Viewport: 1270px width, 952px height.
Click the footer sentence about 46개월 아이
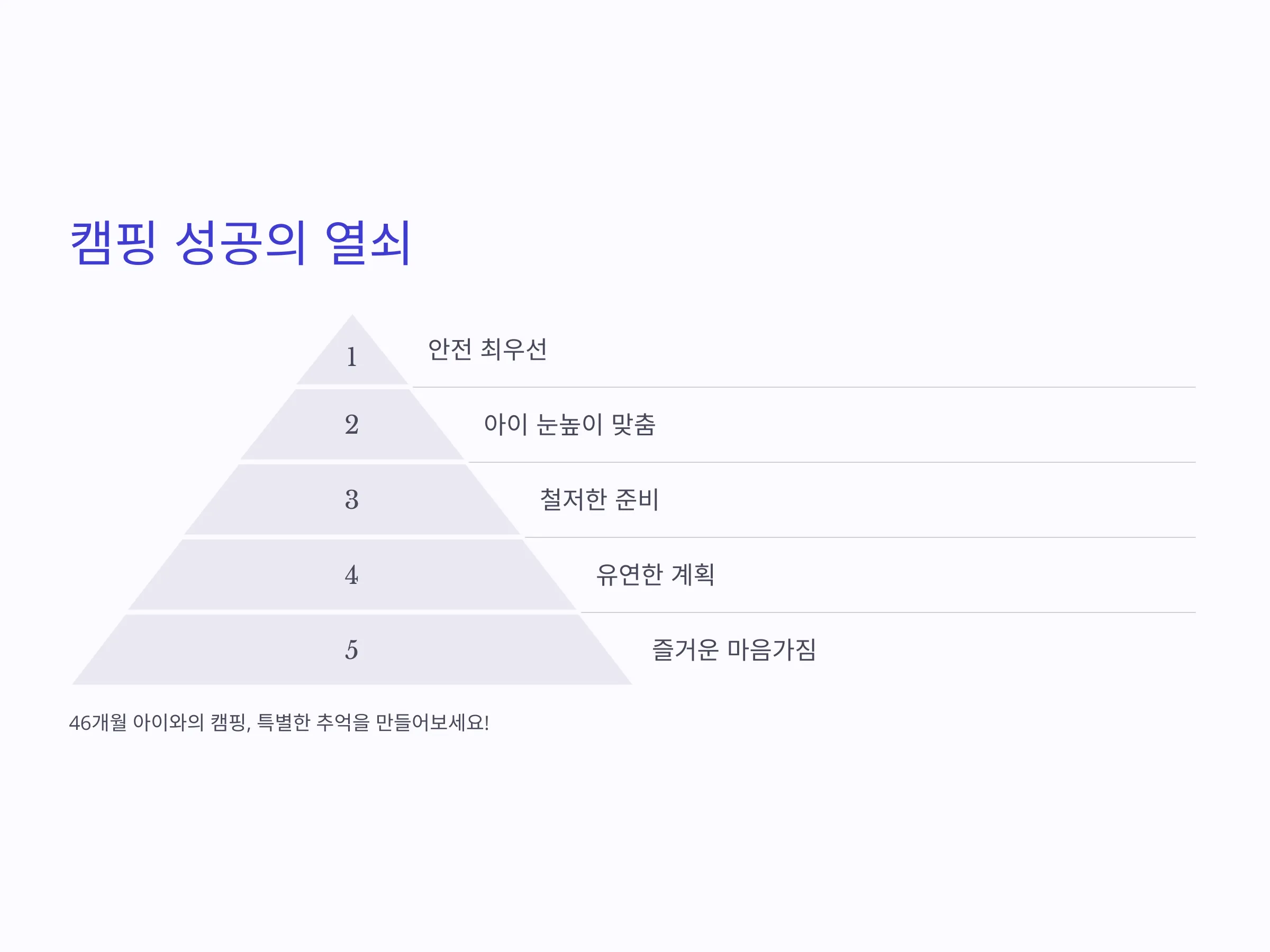pyautogui.click(x=279, y=722)
